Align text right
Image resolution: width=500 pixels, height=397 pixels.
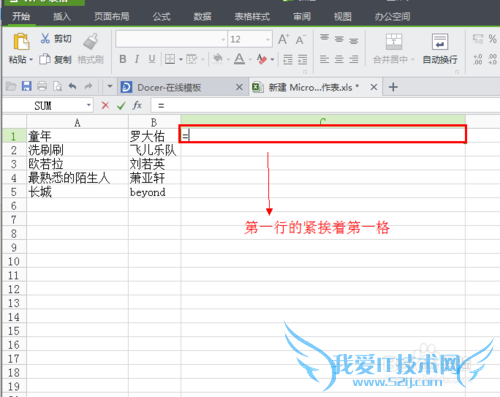(x=354, y=59)
